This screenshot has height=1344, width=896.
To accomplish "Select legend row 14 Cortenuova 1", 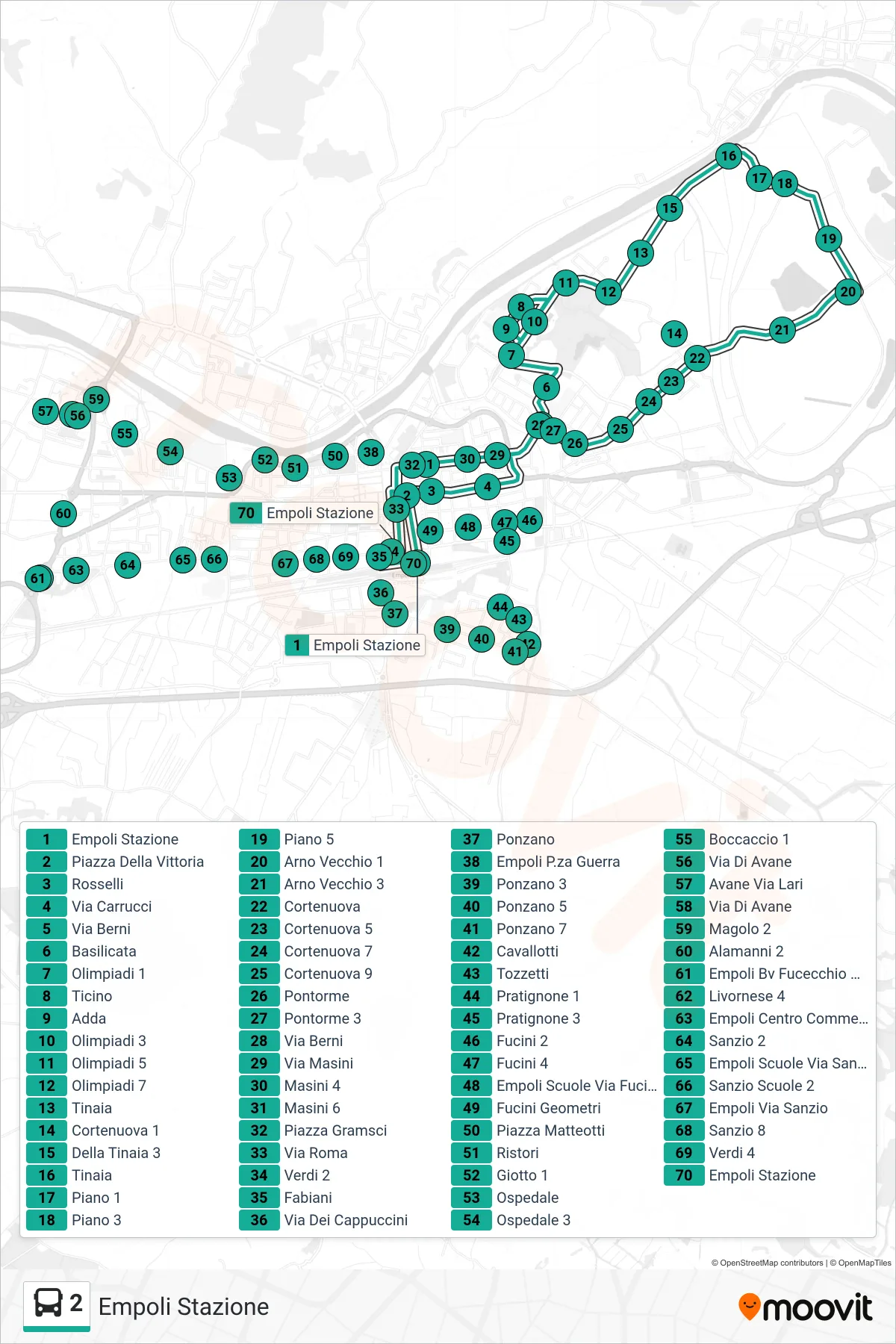I will [94, 1130].
